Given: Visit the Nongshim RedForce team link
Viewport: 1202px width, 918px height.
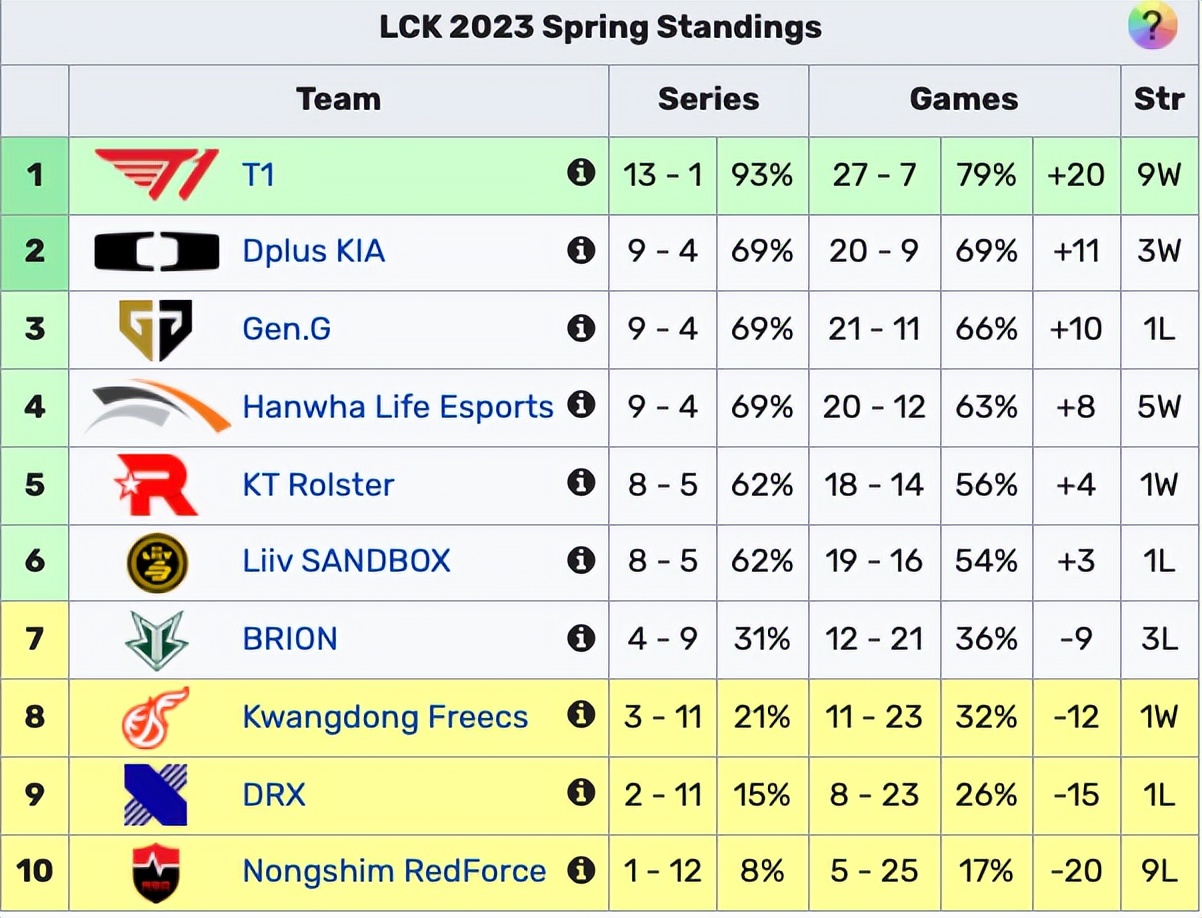Looking at the screenshot, I should (394, 872).
